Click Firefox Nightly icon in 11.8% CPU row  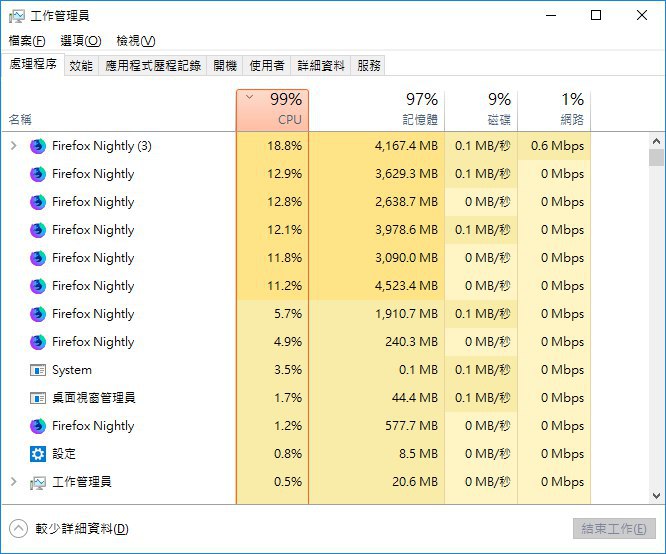coord(38,258)
